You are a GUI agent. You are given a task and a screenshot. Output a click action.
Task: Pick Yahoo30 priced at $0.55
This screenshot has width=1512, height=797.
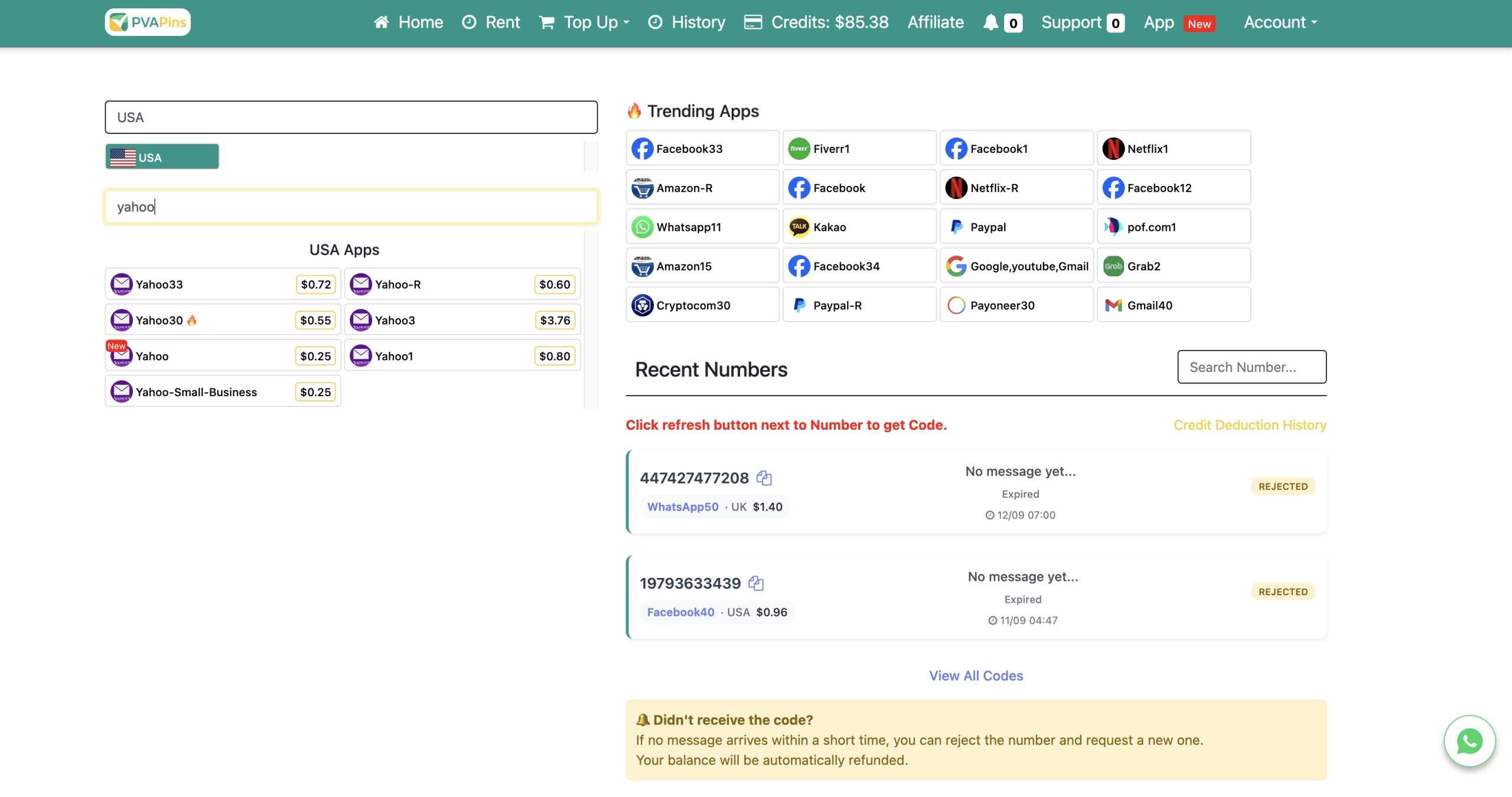point(223,320)
